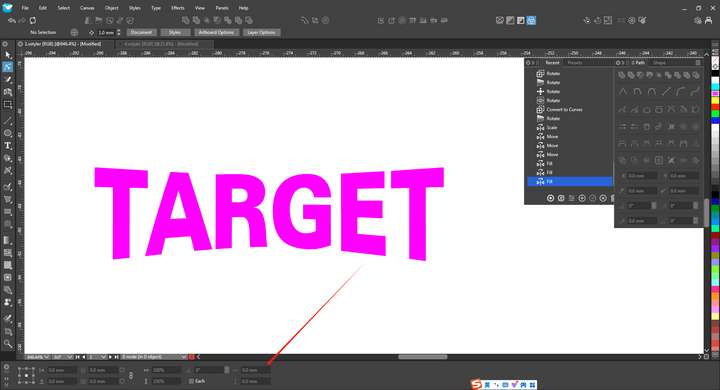Click the horizontal scrollbar thumb
The width and height of the screenshot is (720, 390).
[x=422, y=357]
